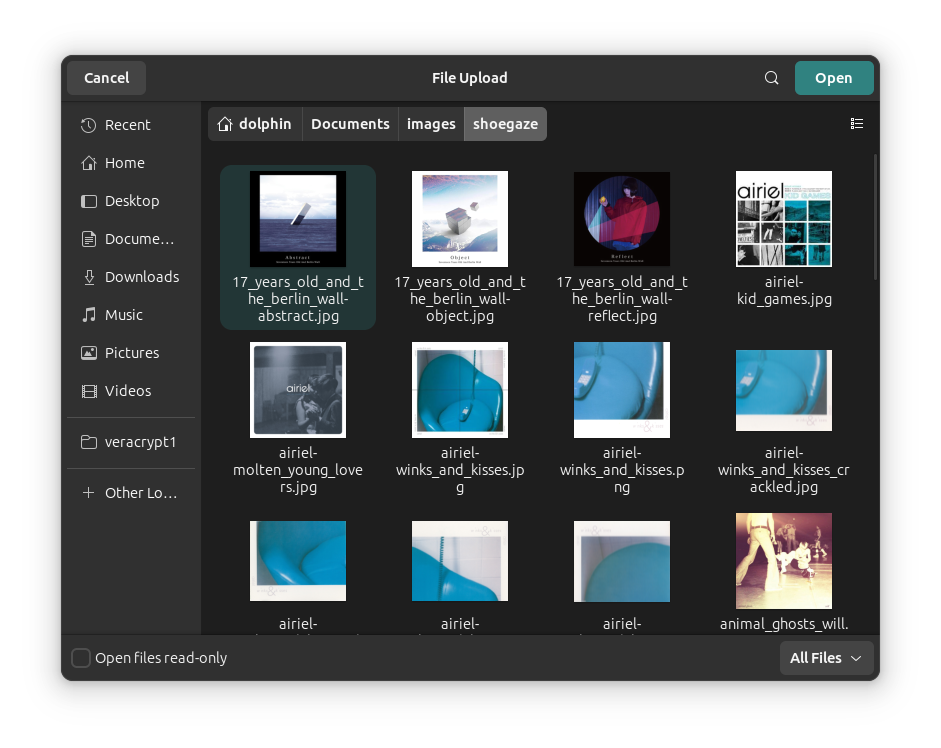Open Music in the sidebar
941x748 pixels.
[131, 315]
